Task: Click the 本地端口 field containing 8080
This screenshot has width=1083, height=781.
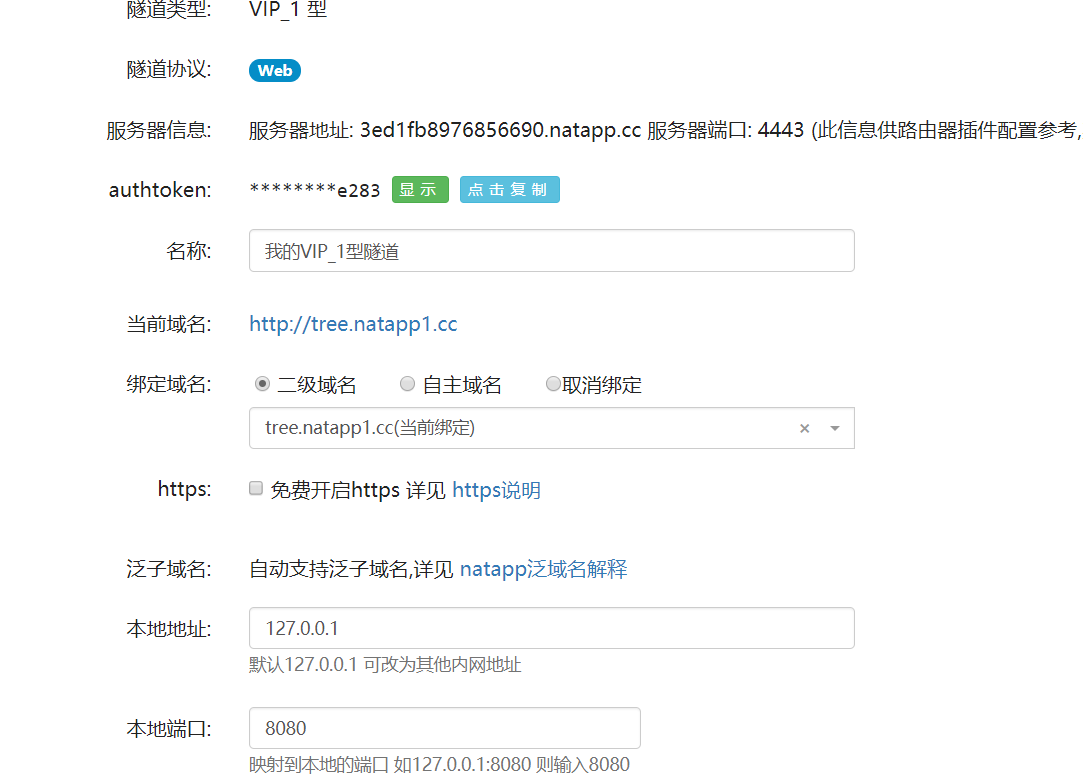Action: pos(445,729)
